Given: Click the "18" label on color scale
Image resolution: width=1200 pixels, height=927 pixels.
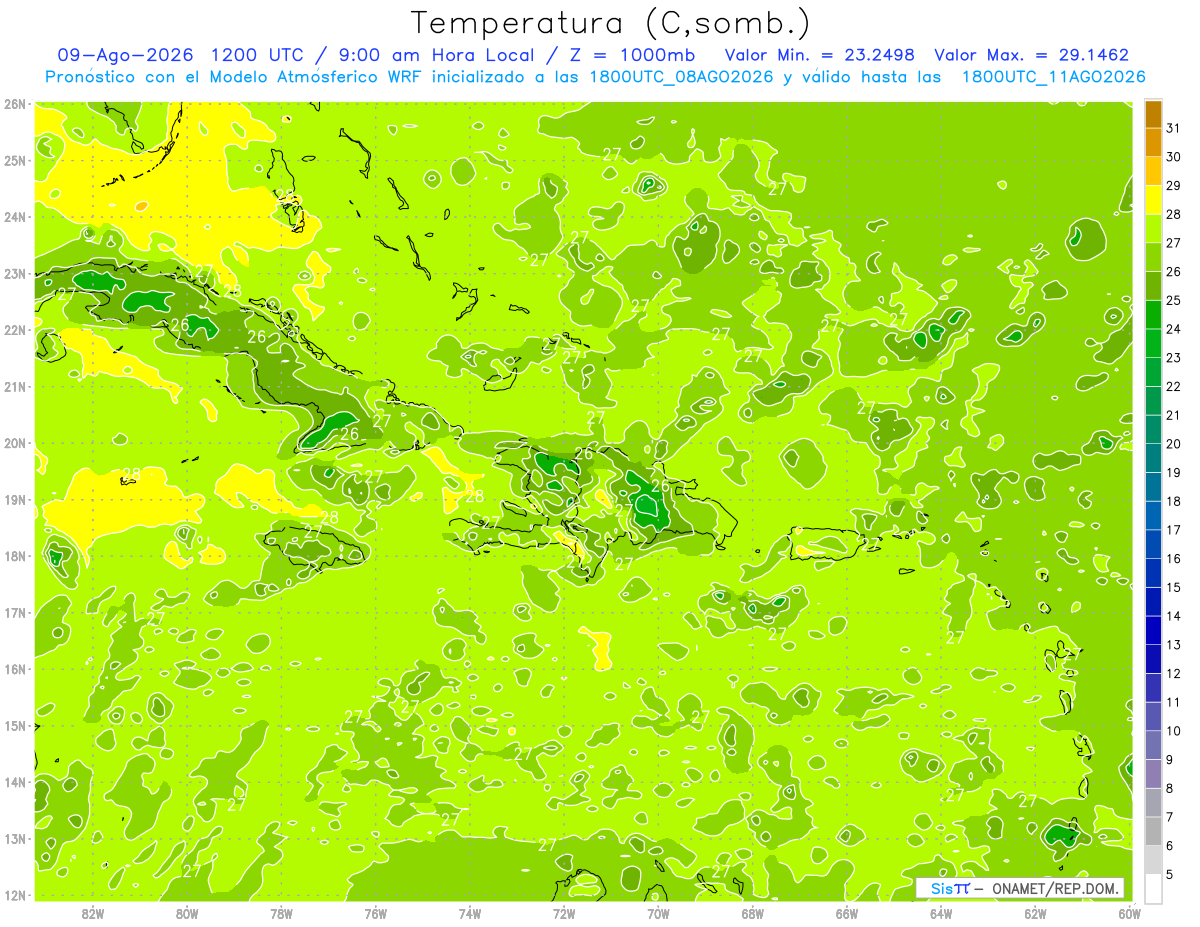Looking at the screenshot, I should 1174,501.
